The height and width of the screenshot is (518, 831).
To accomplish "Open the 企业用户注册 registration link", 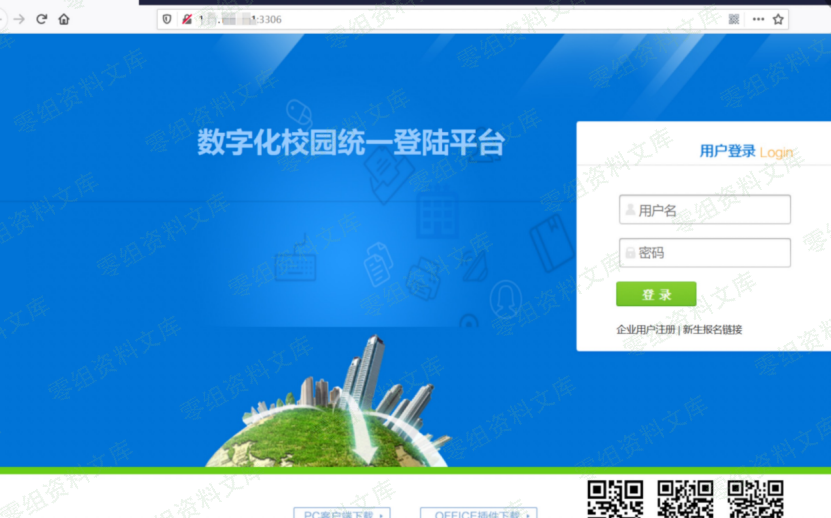I will [646, 329].
